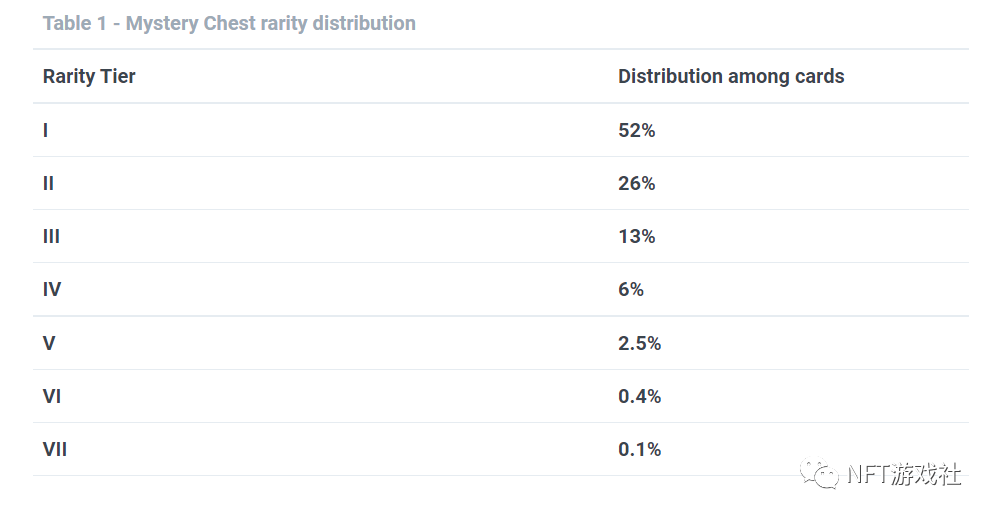
Task: Select the tier I row label
Action: click(x=46, y=130)
